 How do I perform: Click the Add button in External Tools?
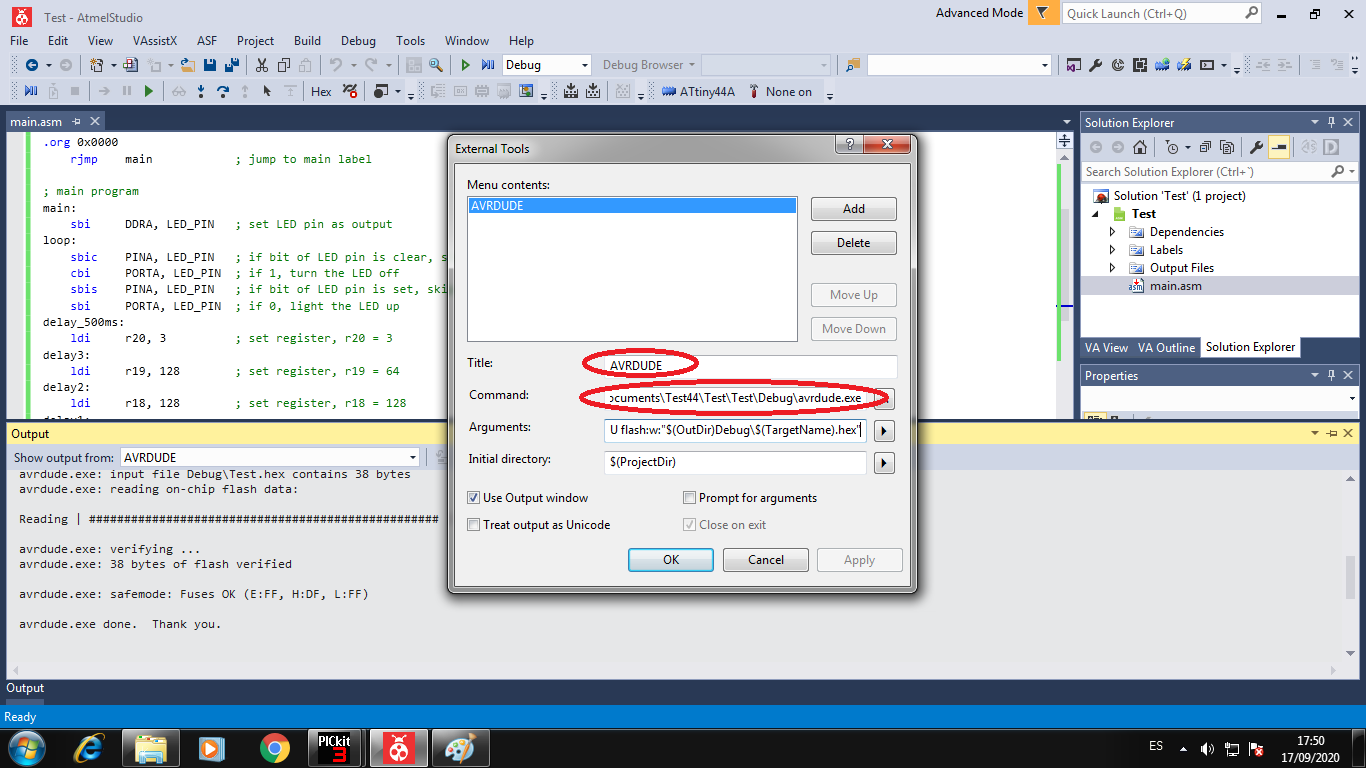tap(854, 209)
